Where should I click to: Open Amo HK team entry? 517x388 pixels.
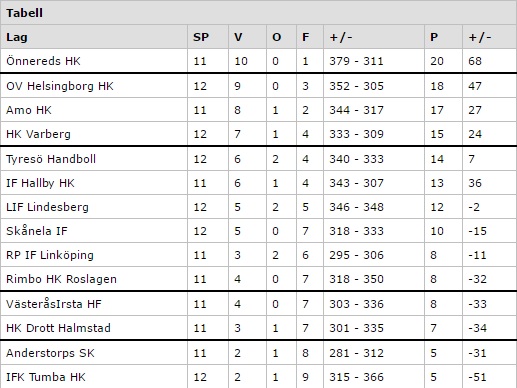[29, 110]
